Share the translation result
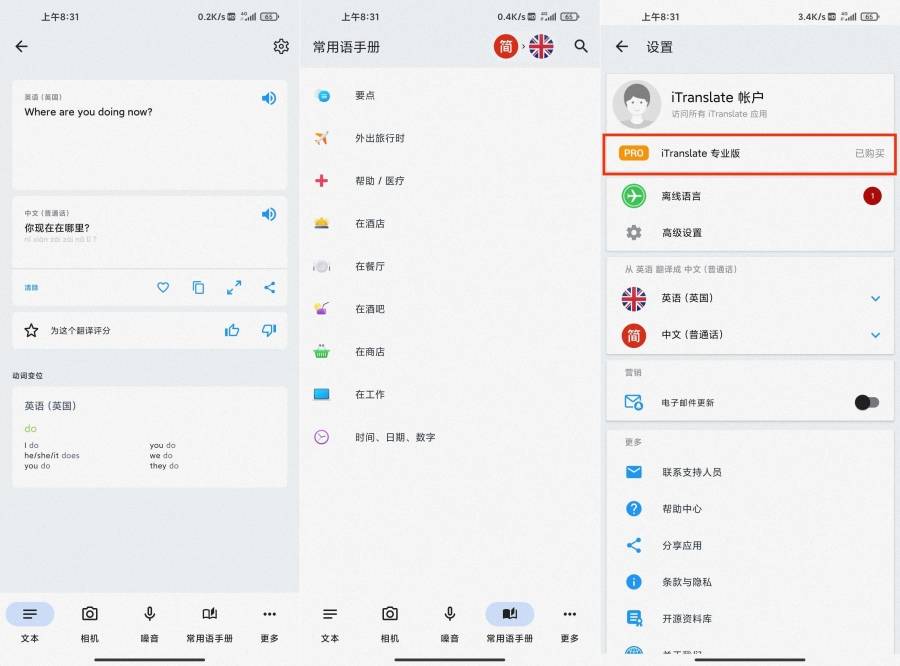Image resolution: width=900 pixels, height=666 pixels. pos(270,287)
